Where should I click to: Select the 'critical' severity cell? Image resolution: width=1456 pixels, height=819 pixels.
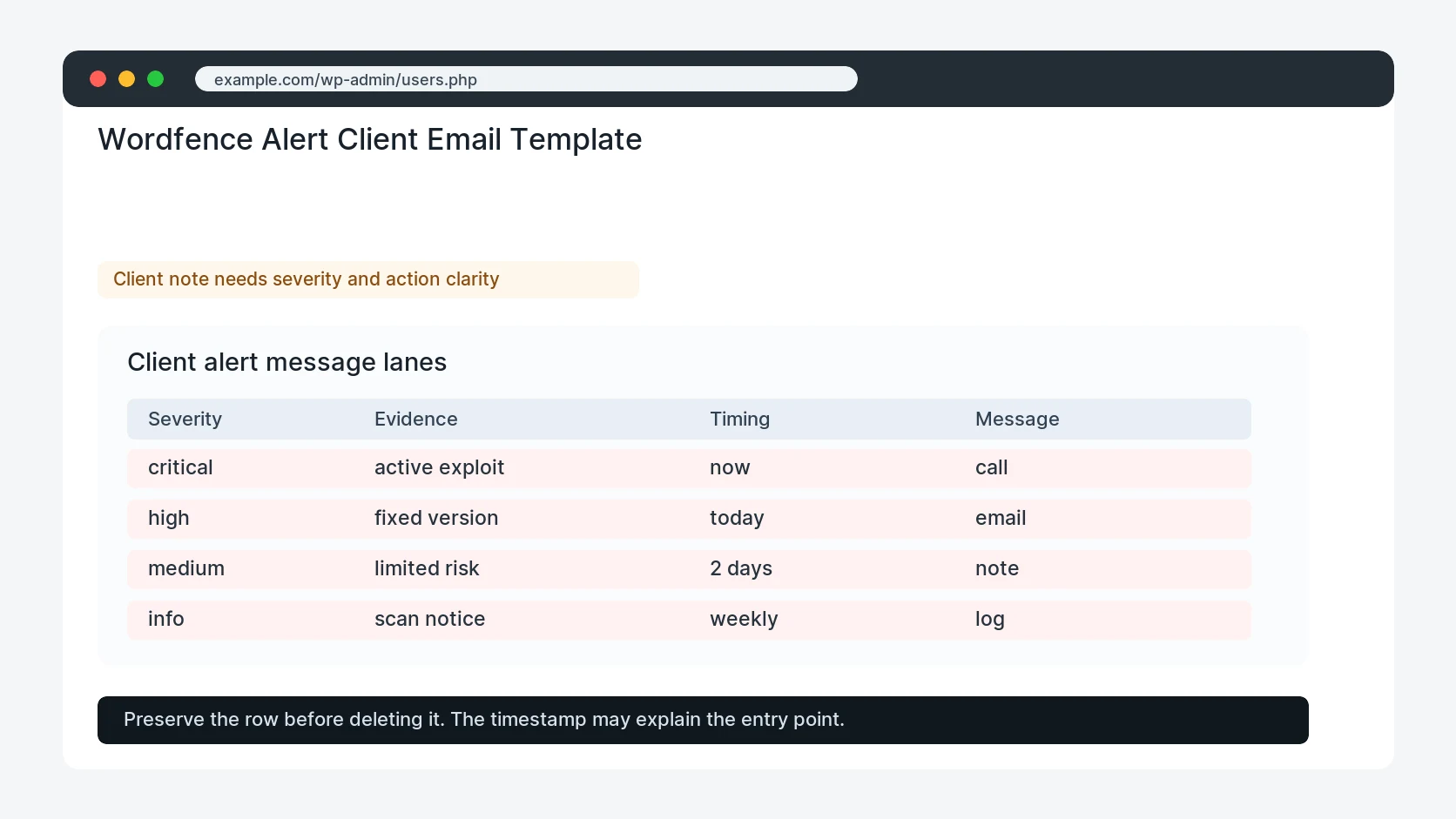(180, 468)
